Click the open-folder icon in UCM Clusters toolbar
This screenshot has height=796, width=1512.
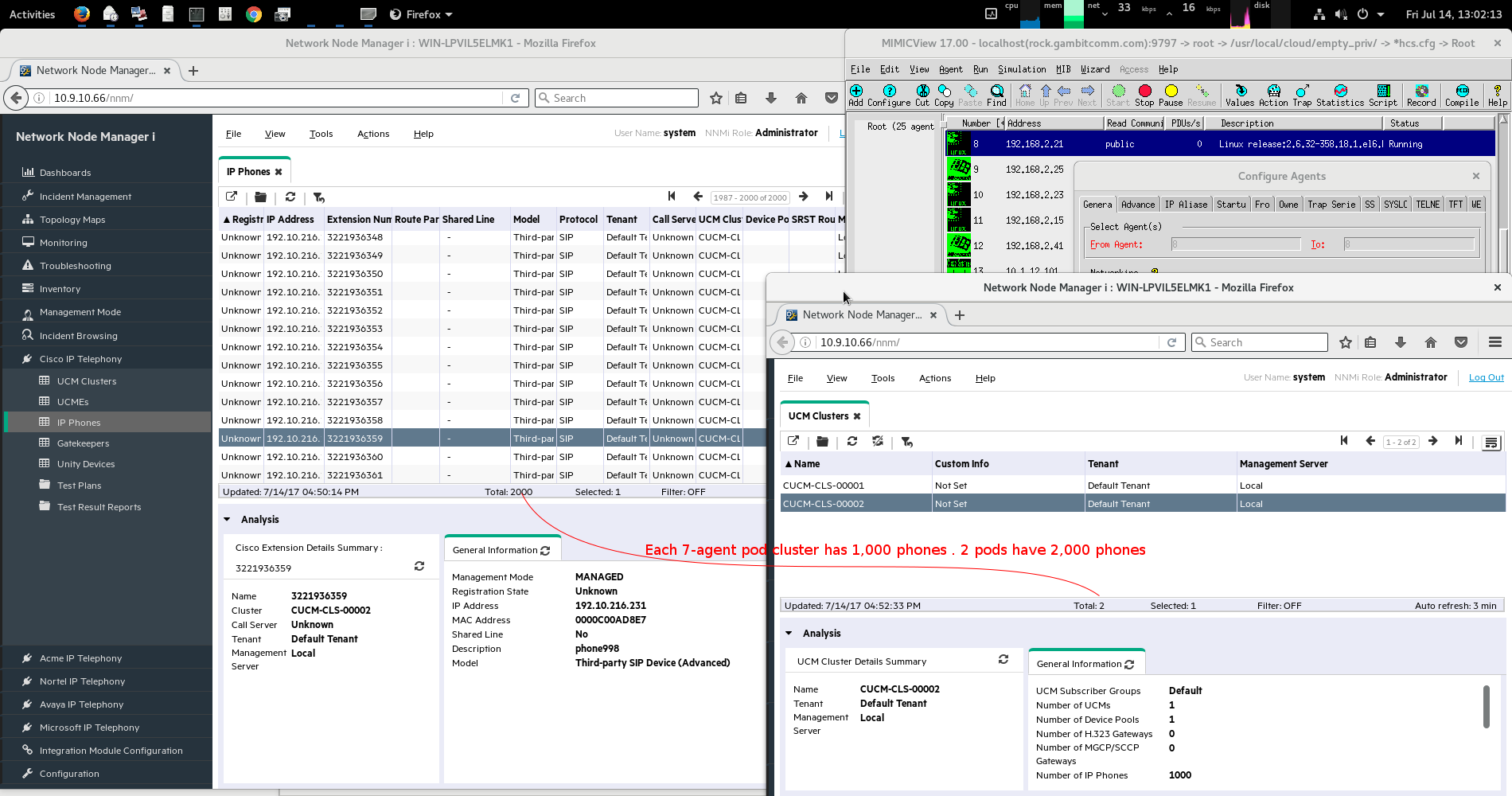[823, 441]
